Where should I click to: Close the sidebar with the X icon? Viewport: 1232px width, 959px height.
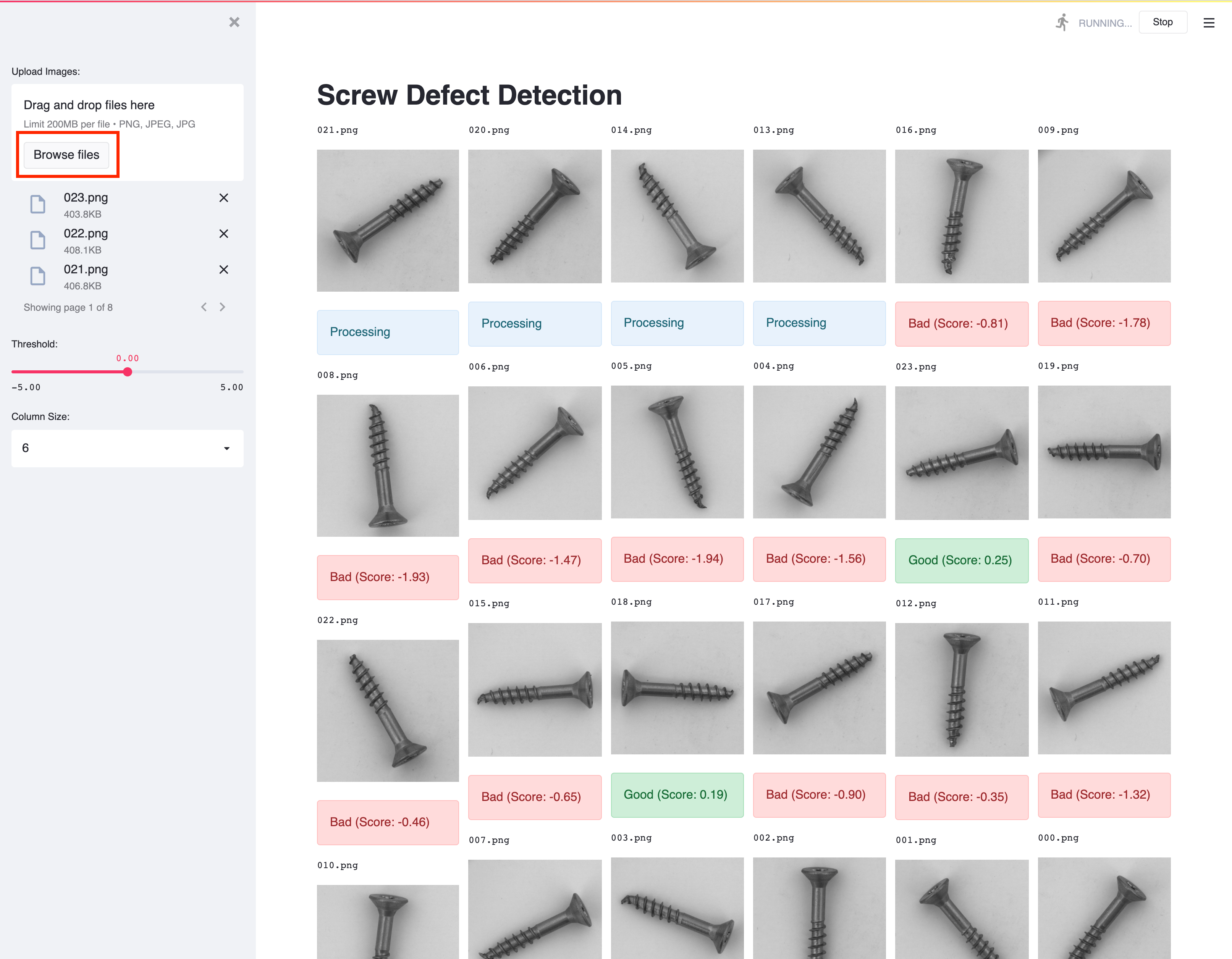click(234, 22)
